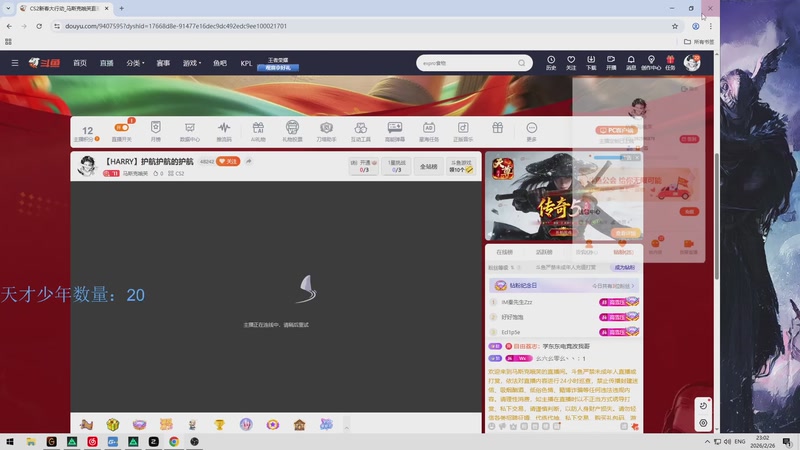The height and width of the screenshot is (450, 800).
Task: Open the AI礼物 gift tool
Action: point(258,131)
